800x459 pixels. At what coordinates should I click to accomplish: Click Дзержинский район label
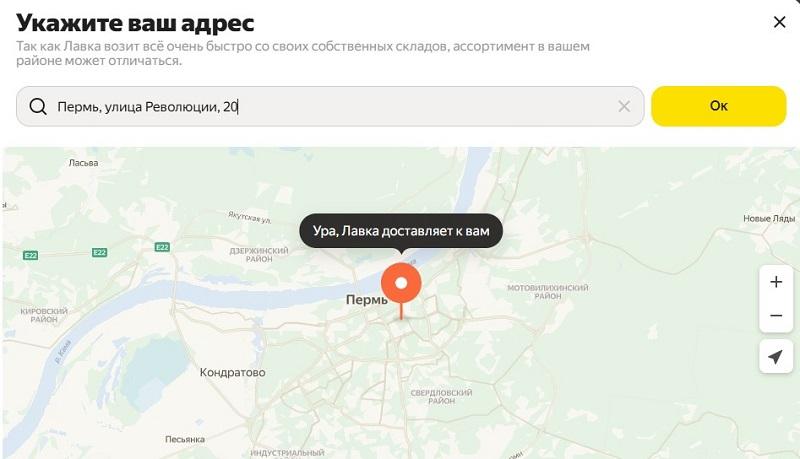tap(259, 255)
